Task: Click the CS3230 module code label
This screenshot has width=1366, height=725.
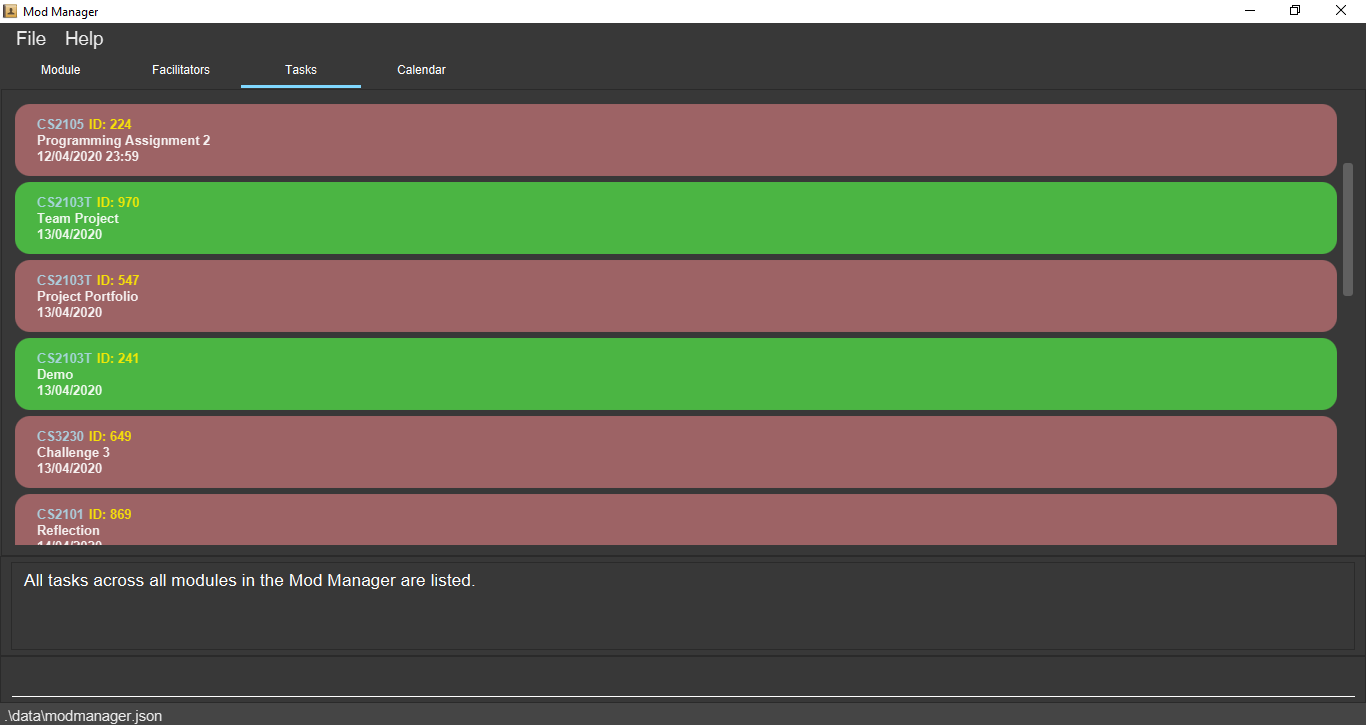Action: click(61, 436)
